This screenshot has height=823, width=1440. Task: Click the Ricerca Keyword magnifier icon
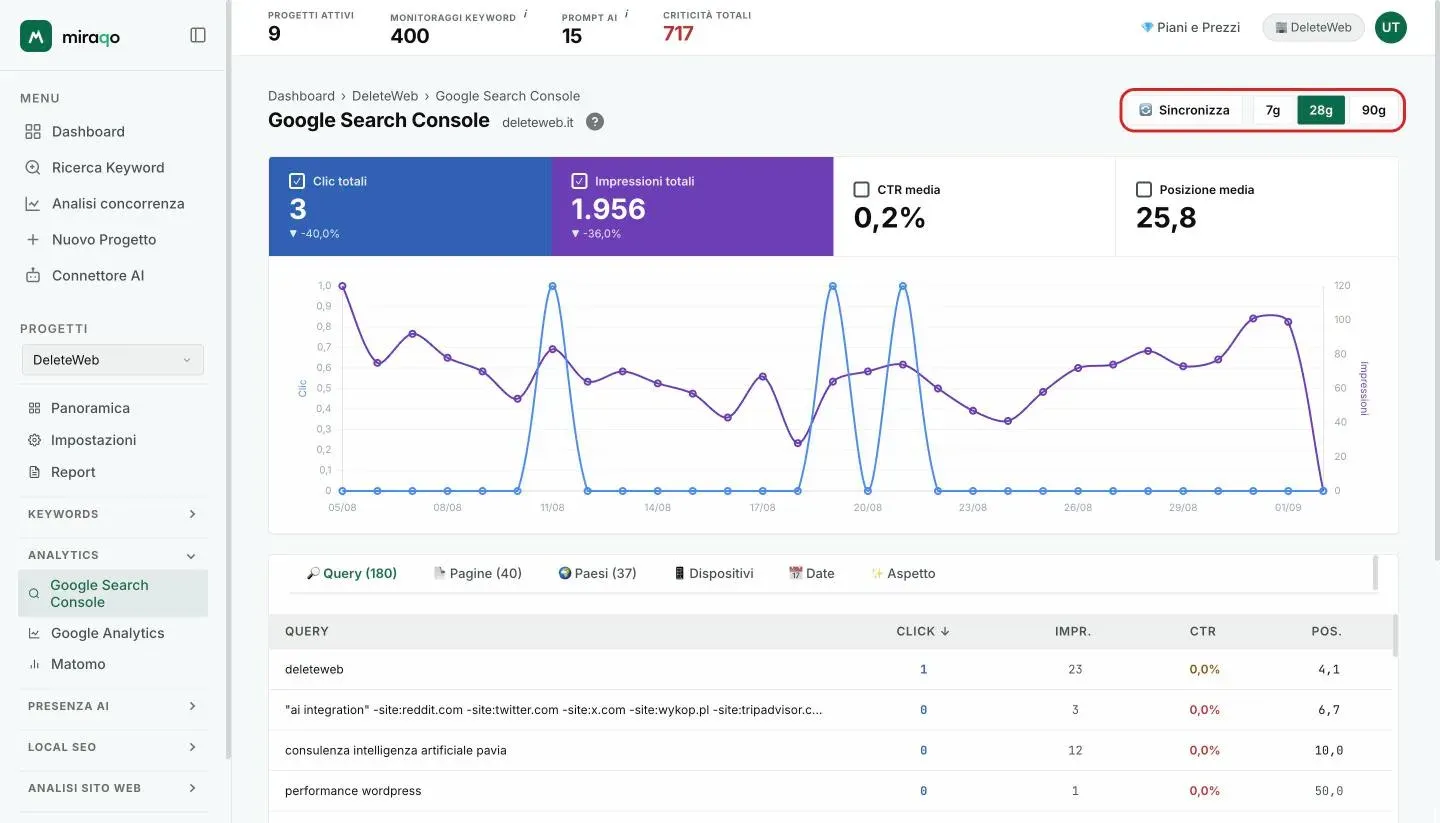click(x=33, y=168)
